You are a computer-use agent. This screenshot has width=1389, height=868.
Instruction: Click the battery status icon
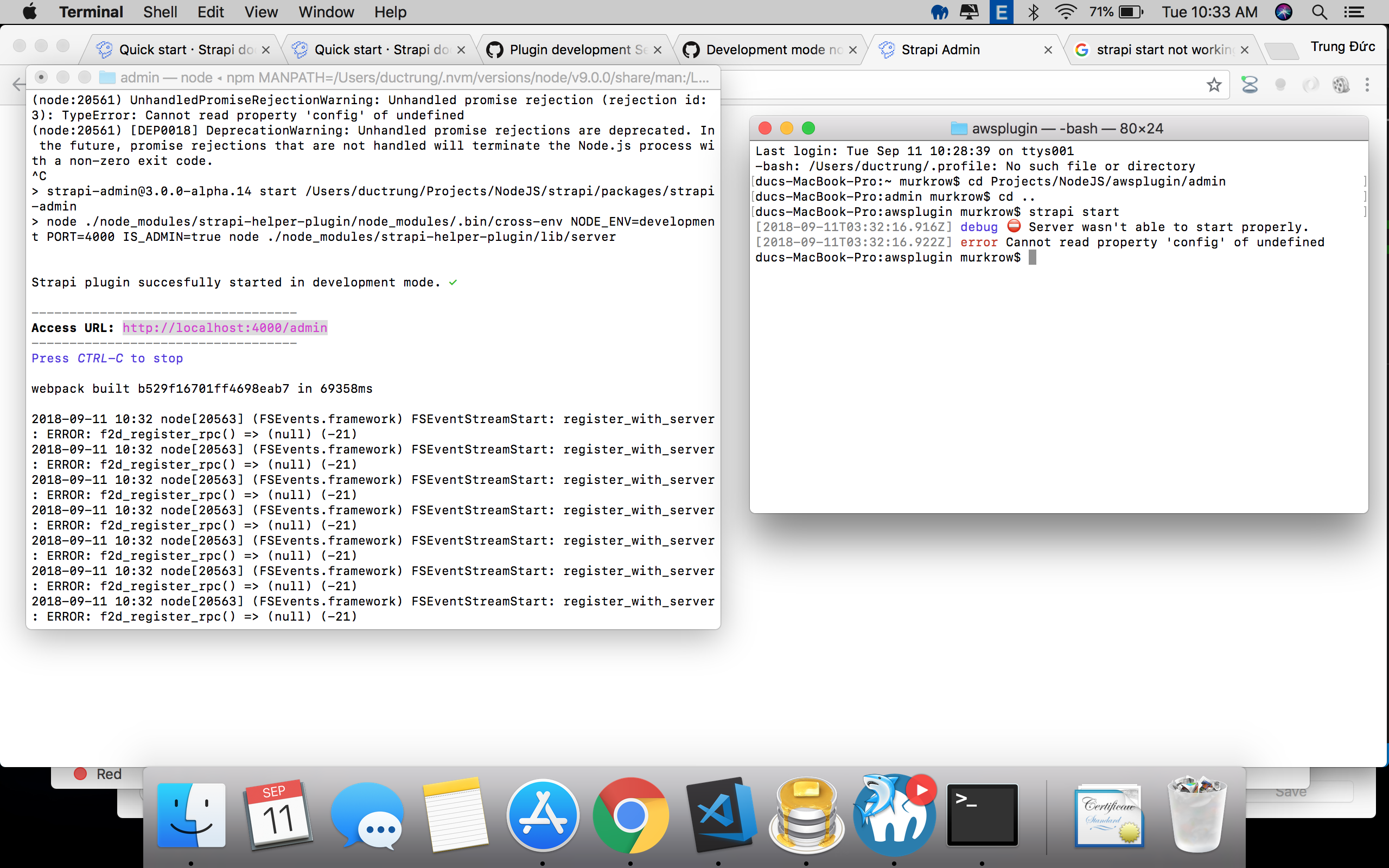tap(1131, 11)
